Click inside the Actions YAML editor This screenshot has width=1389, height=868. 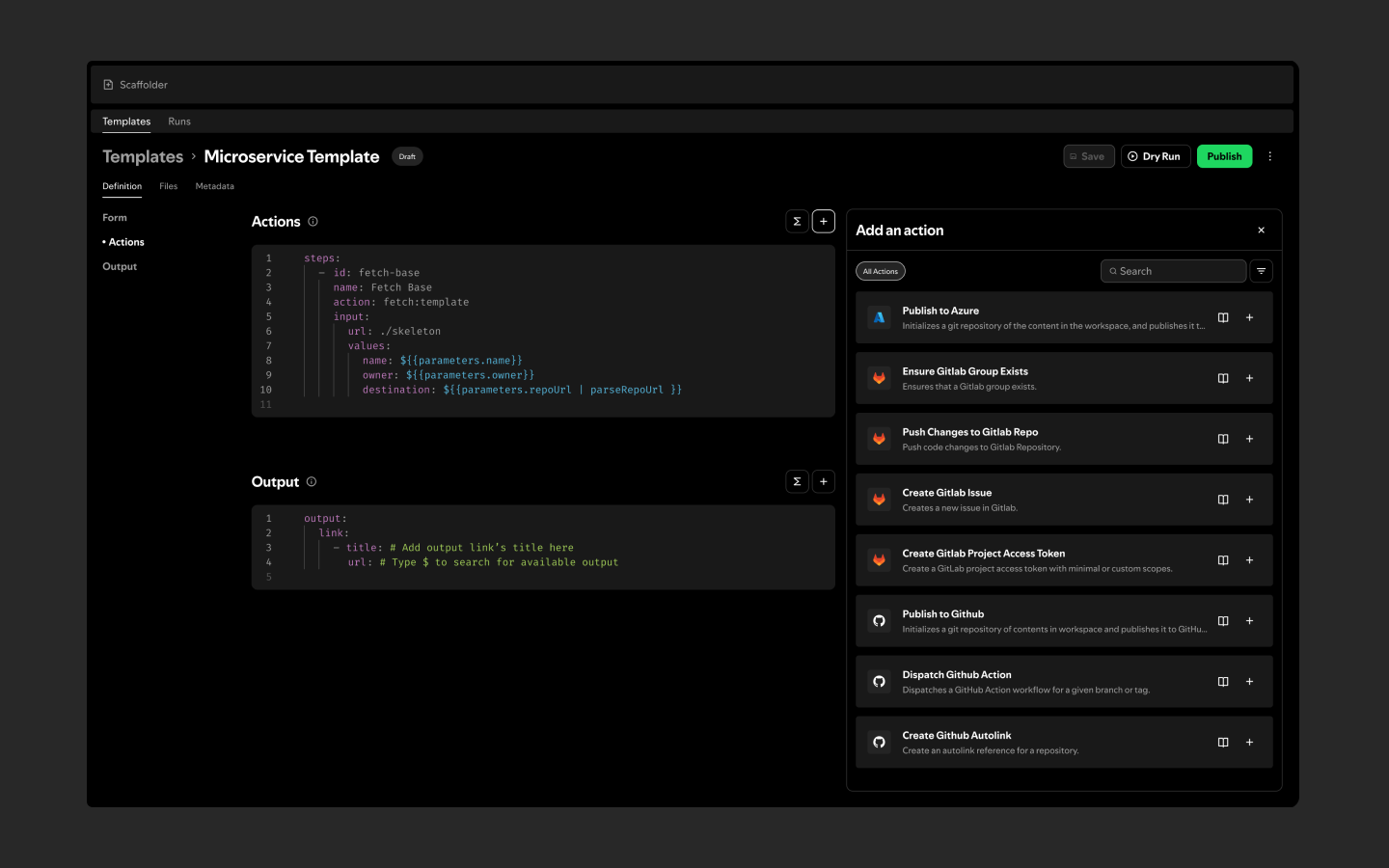coord(543,331)
